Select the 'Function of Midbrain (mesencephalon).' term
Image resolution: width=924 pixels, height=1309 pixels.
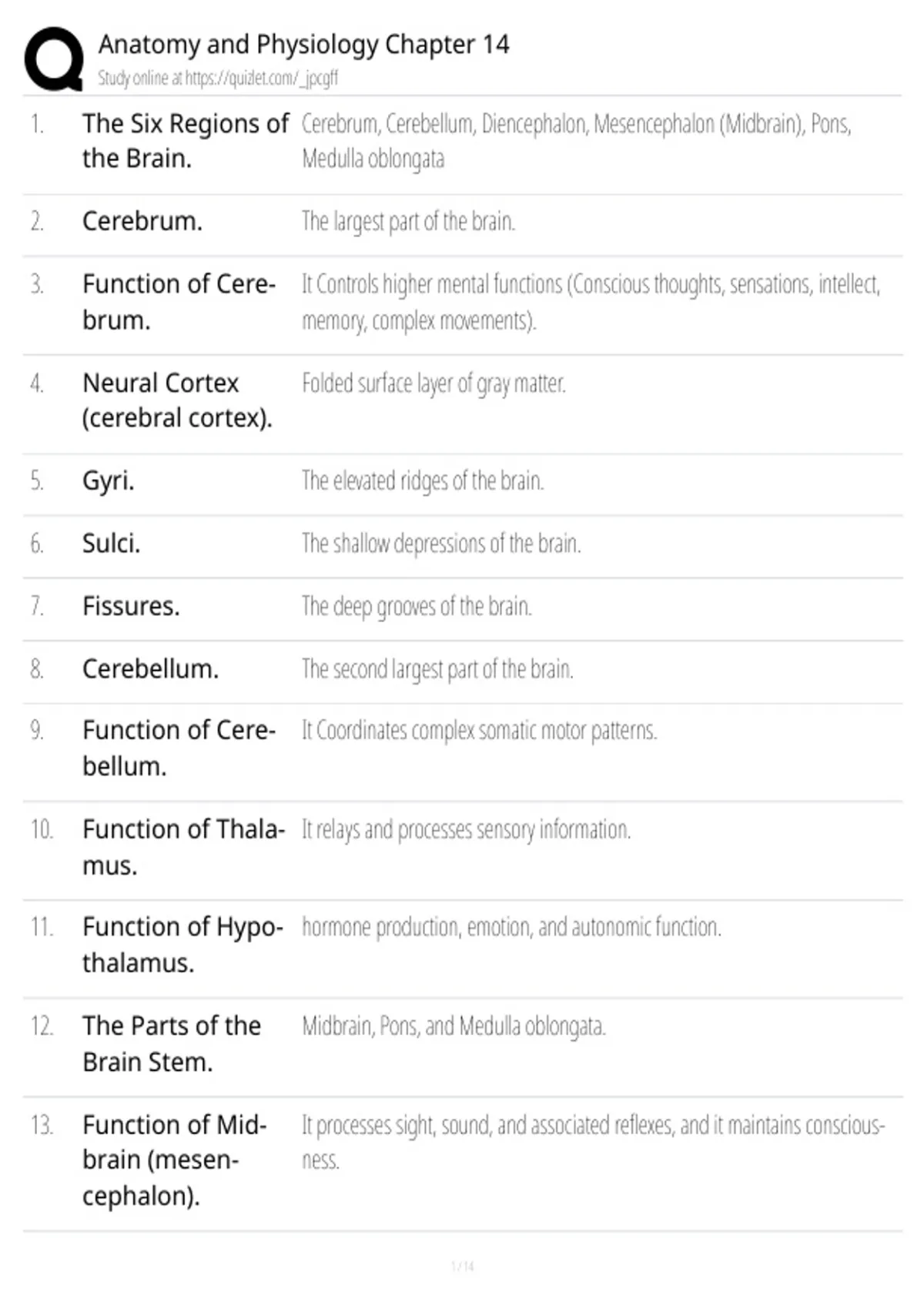click(174, 1160)
